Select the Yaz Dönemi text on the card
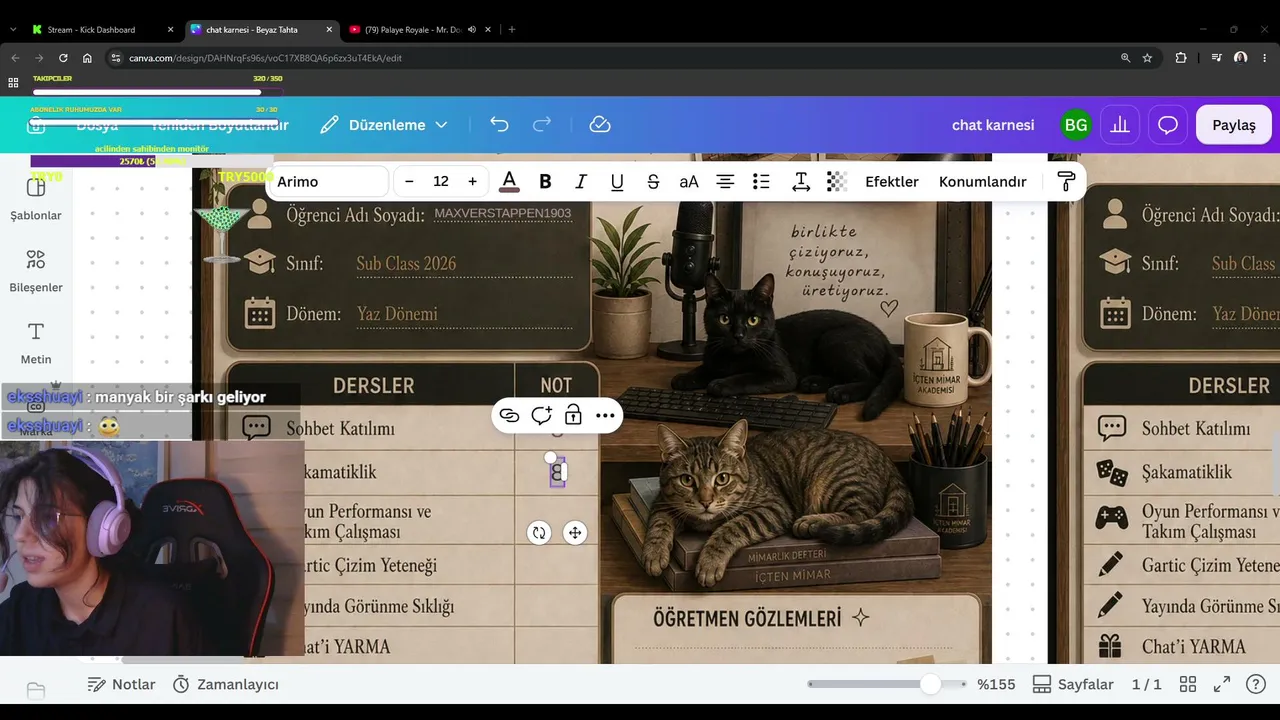 click(x=397, y=314)
